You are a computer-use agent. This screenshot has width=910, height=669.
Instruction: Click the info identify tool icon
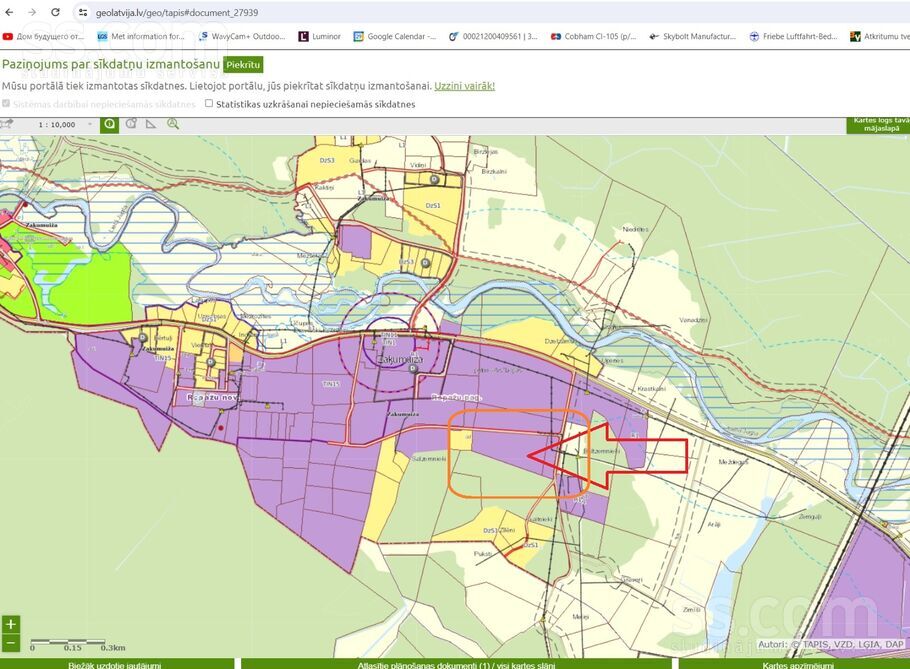tap(110, 125)
